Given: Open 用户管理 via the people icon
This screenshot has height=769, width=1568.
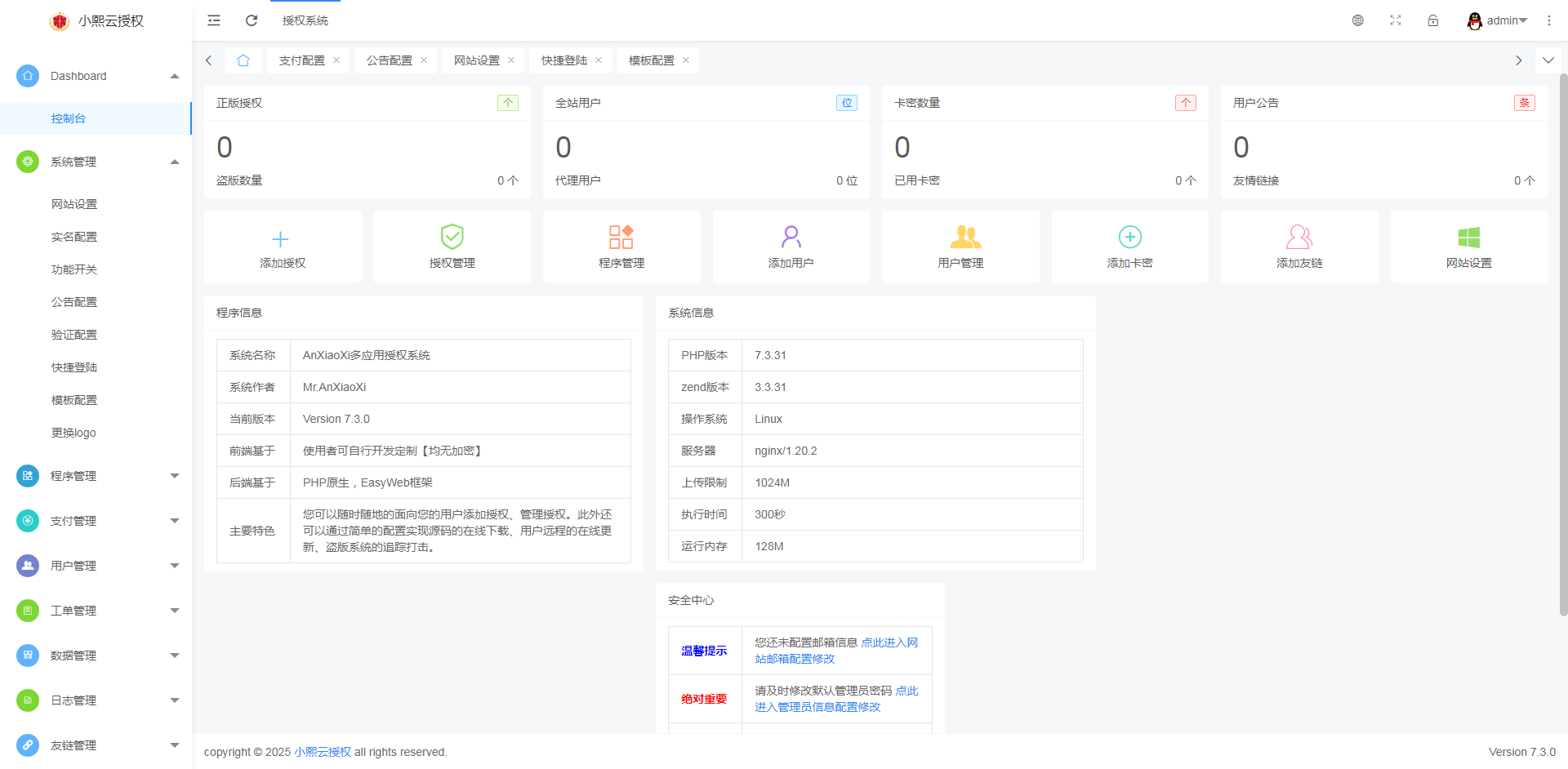Looking at the screenshot, I should coord(960,246).
